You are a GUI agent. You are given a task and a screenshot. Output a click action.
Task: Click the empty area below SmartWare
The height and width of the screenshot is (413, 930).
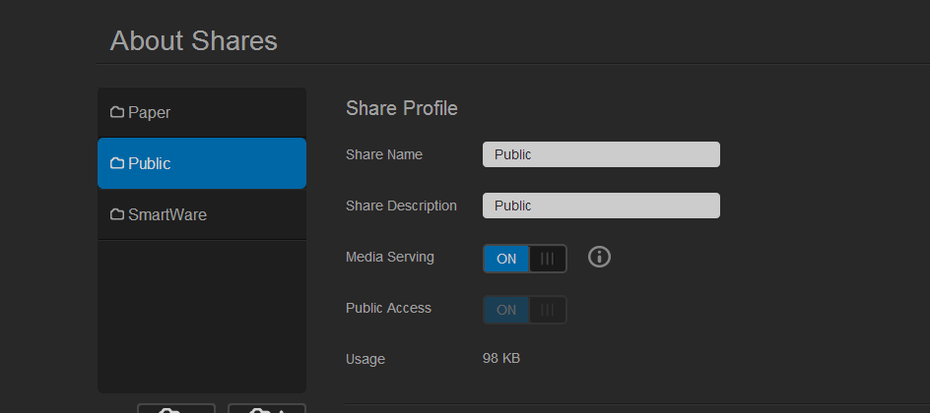(202, 316)
